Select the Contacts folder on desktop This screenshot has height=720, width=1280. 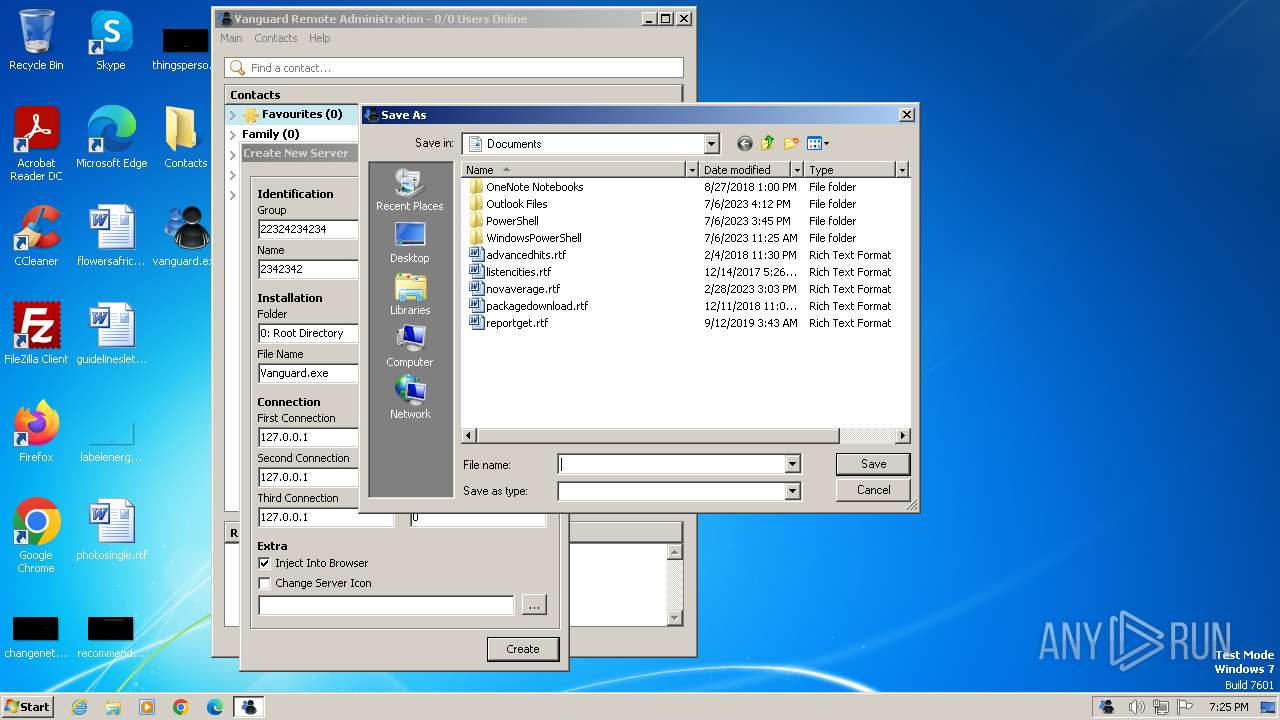tap(185, 138)
